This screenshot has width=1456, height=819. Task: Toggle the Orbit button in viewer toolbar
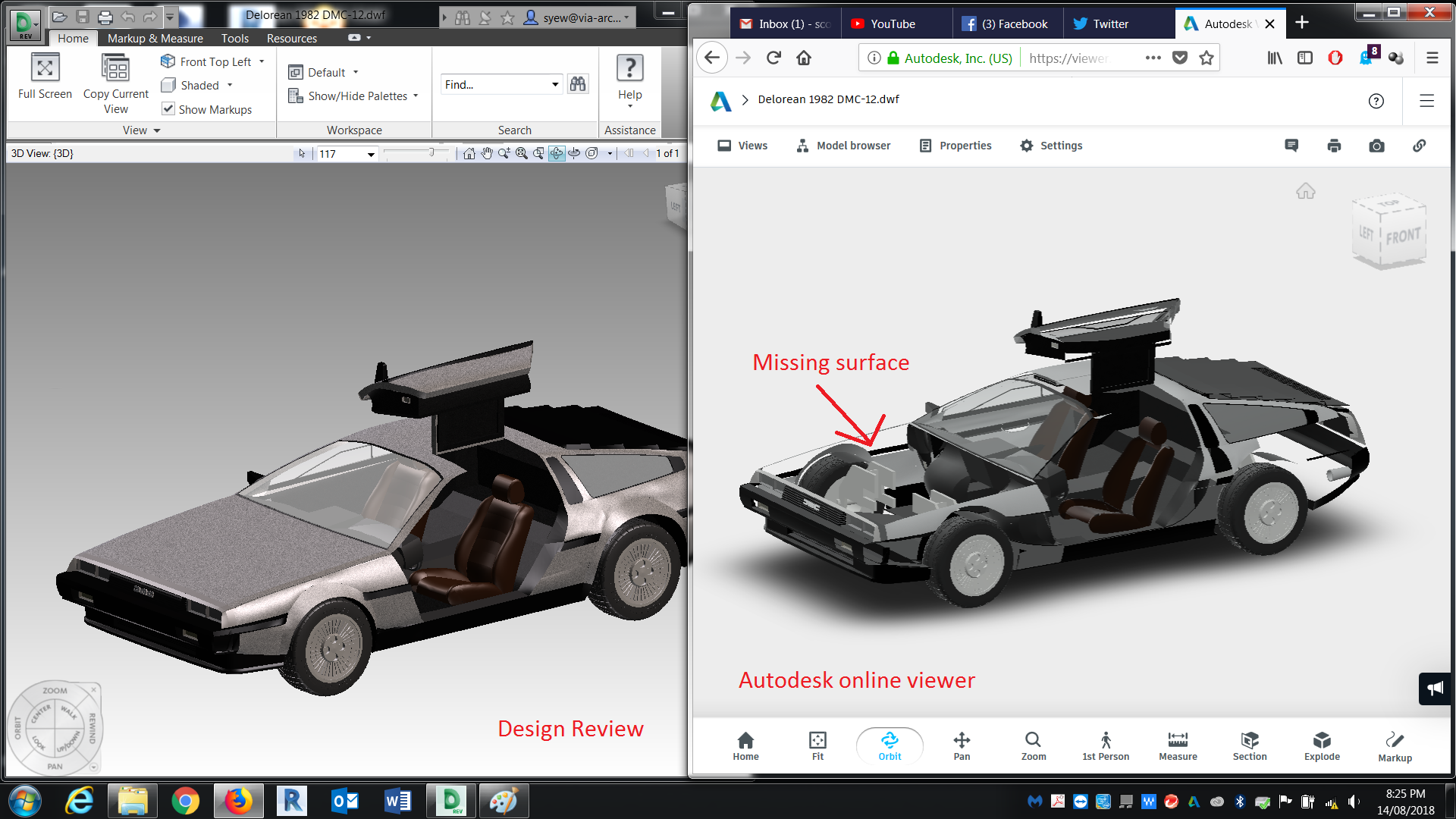[x=890, y=745]
